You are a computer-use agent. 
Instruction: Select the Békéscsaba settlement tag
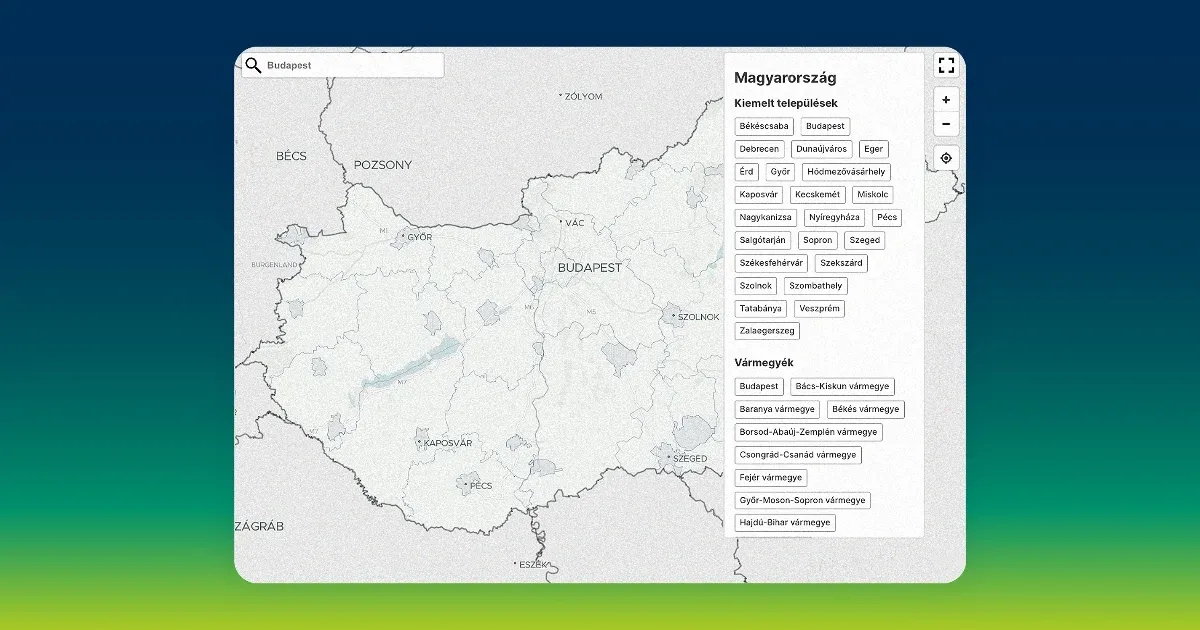point(764,127)
